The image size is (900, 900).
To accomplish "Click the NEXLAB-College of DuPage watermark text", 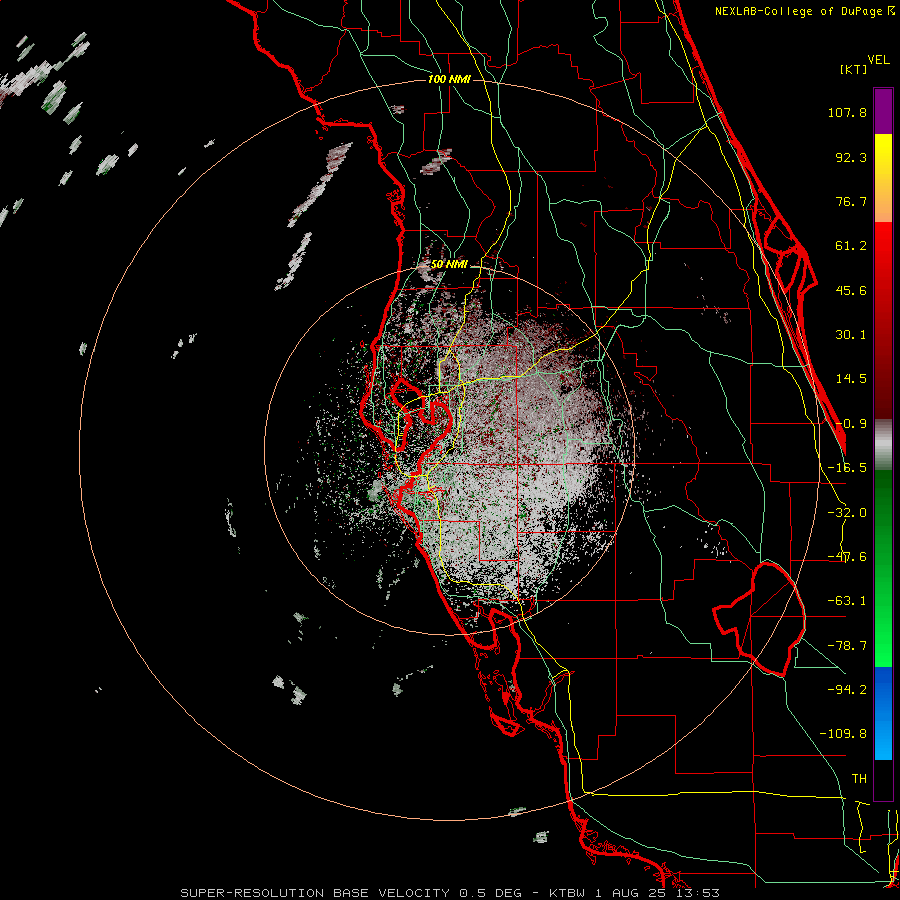I will pyautogui.click(x=804, y=11).
